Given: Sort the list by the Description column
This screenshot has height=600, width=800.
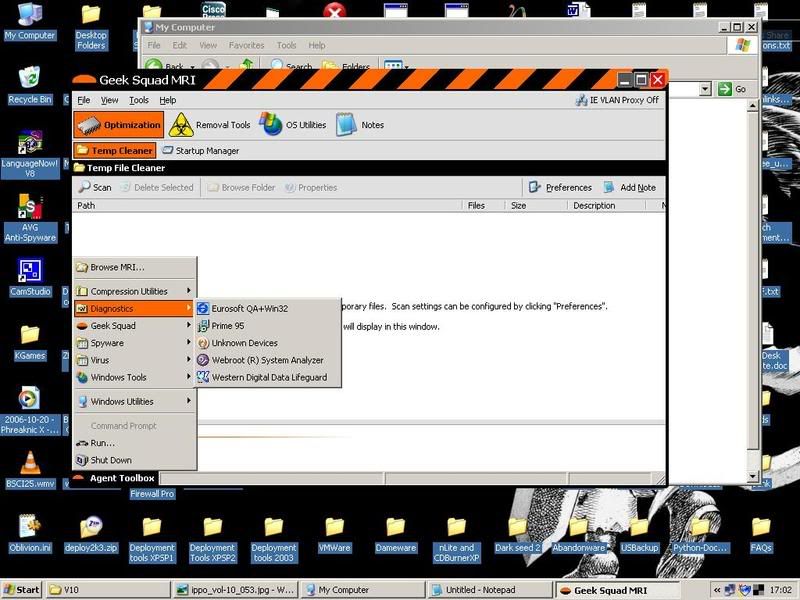Looking at the screenshot, I should (x=606, y=206).
